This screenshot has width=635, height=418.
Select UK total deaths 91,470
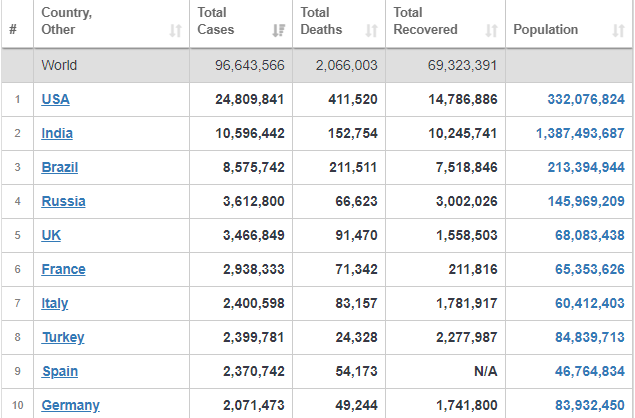click(356, 235)
